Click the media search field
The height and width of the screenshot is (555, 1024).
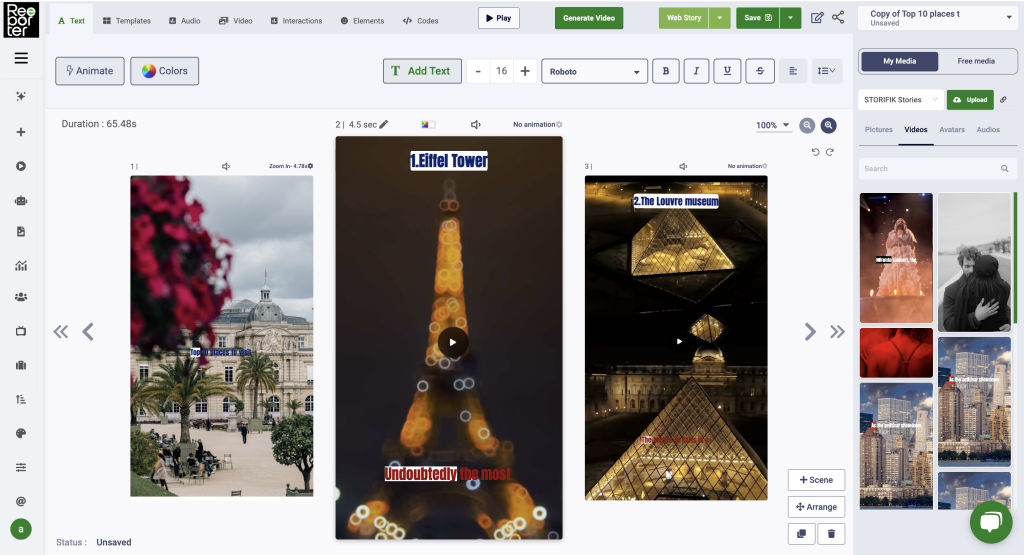936,168
